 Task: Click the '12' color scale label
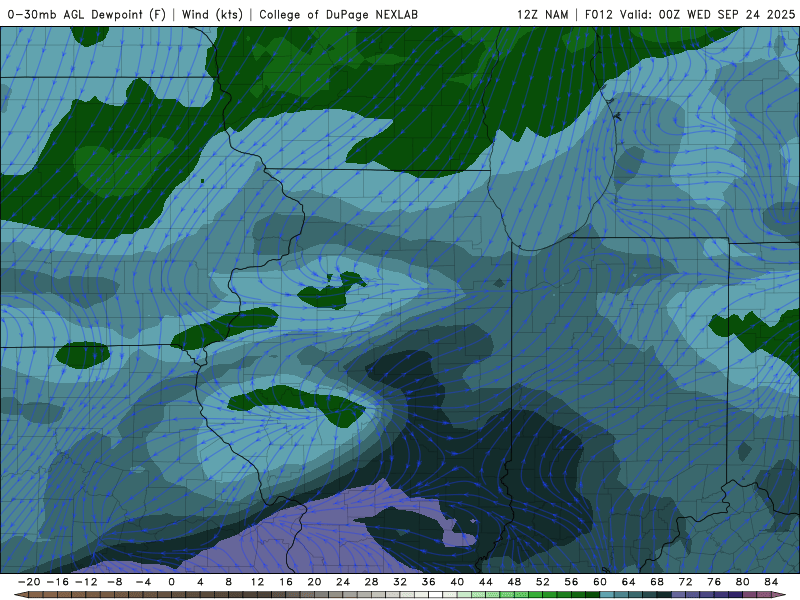click(257, 582)
